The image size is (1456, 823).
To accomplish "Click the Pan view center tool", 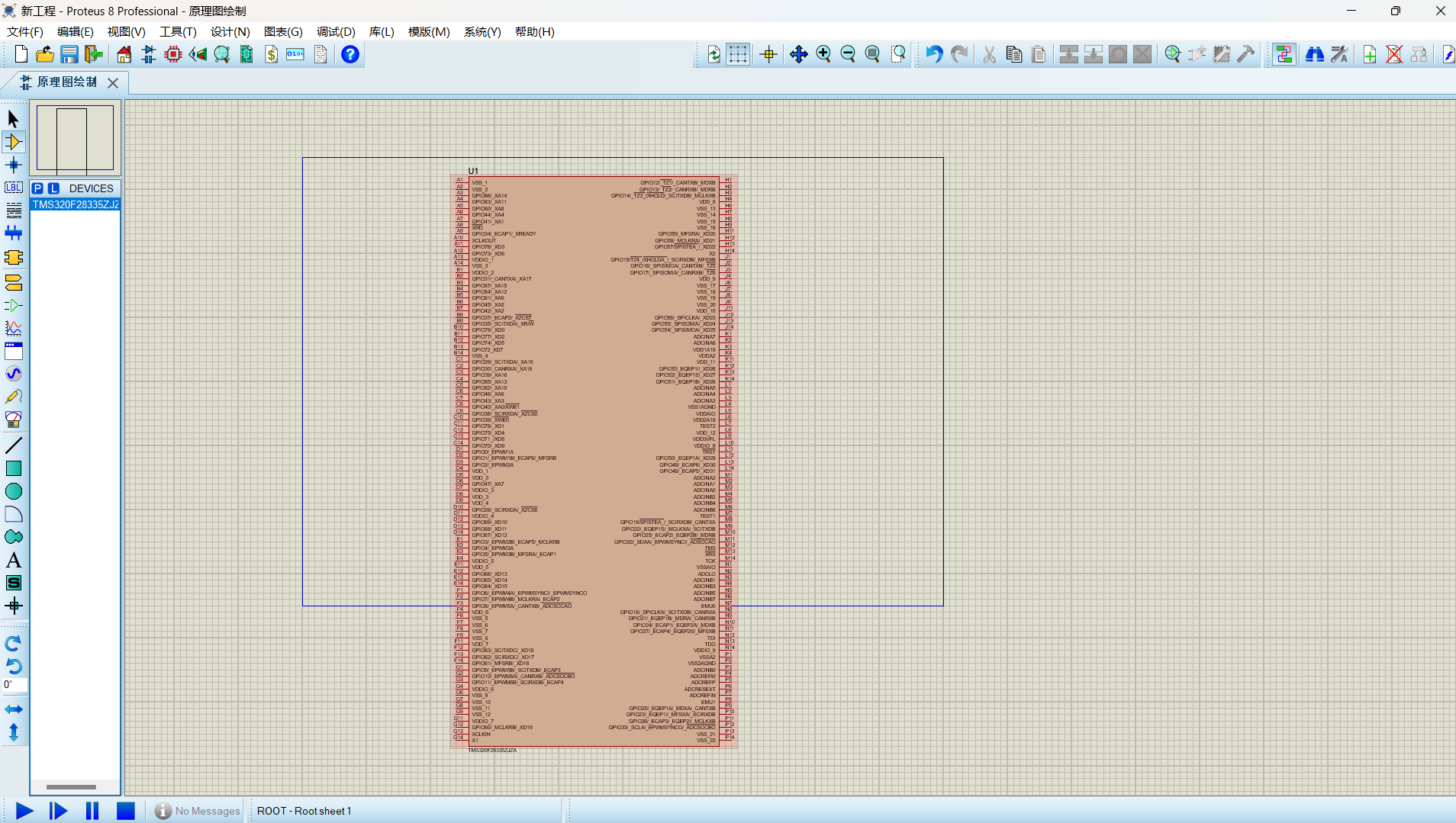I will point(799,54).
